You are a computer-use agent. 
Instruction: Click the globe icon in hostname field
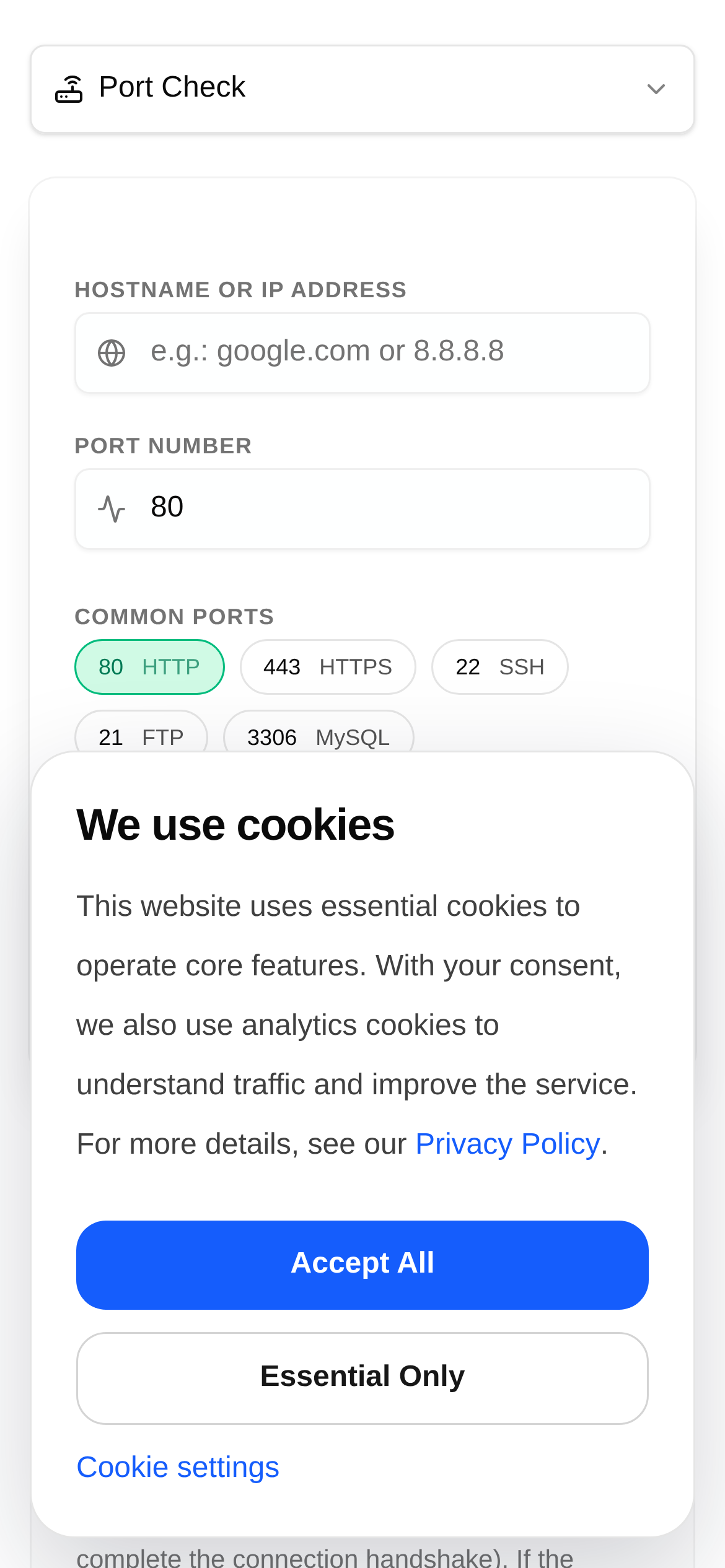tap(112, 353)
